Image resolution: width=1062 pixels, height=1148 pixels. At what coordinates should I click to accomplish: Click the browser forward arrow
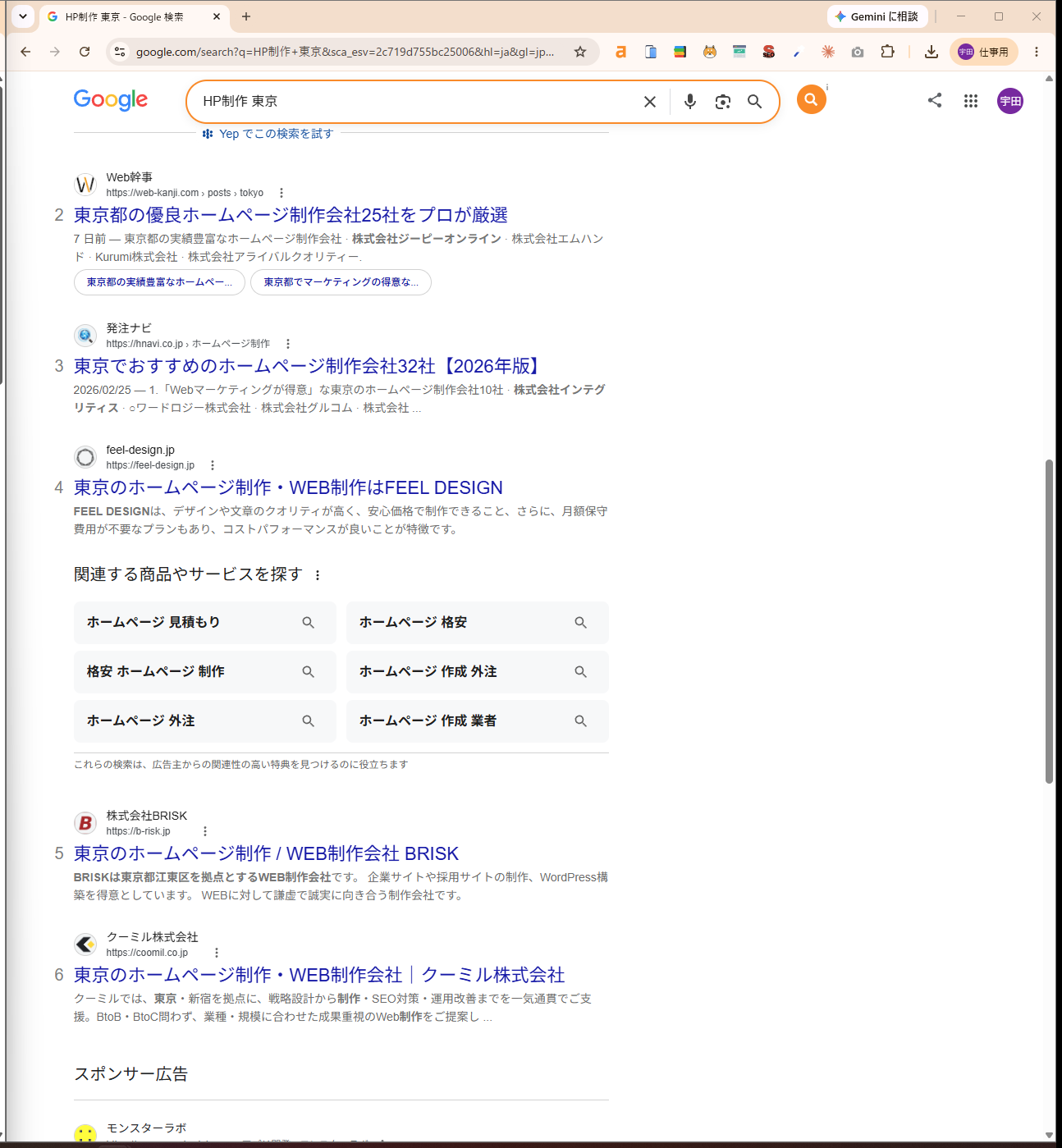(55, 52)
